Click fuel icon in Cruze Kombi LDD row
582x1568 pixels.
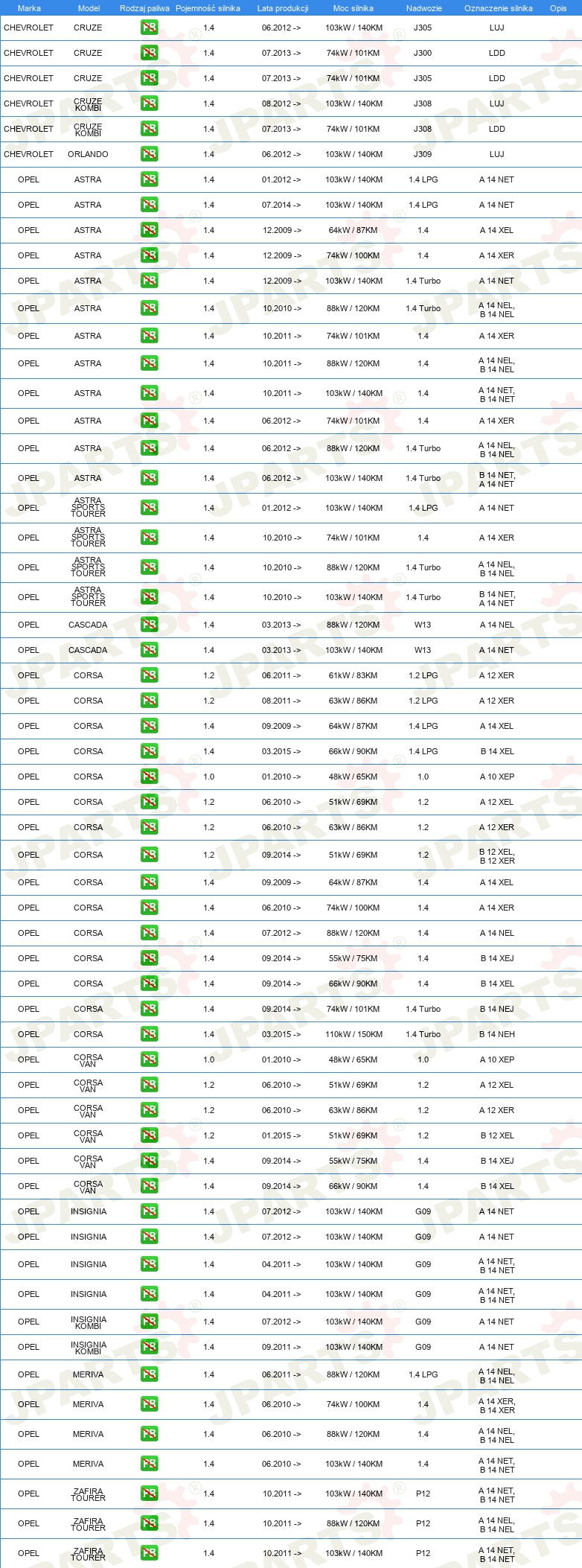tap(150, 129)
